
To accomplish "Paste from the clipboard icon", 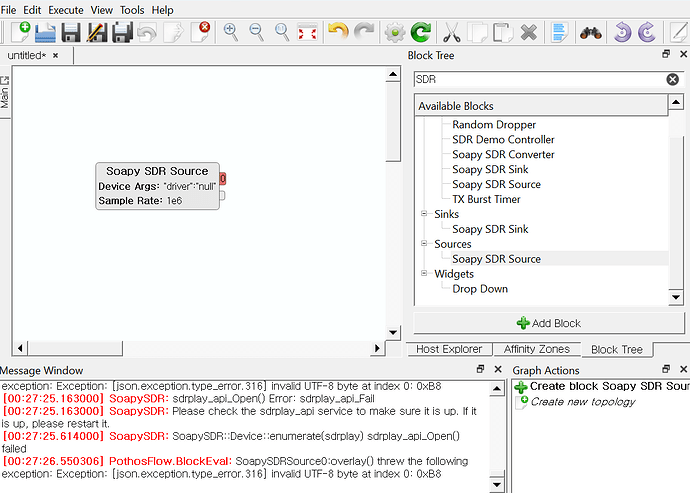I will (x=503, y=32).
